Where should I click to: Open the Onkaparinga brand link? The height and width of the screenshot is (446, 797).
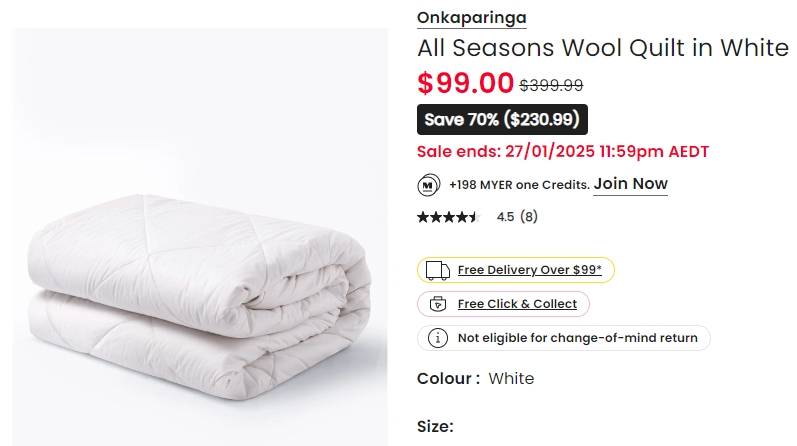pos(472,18)
